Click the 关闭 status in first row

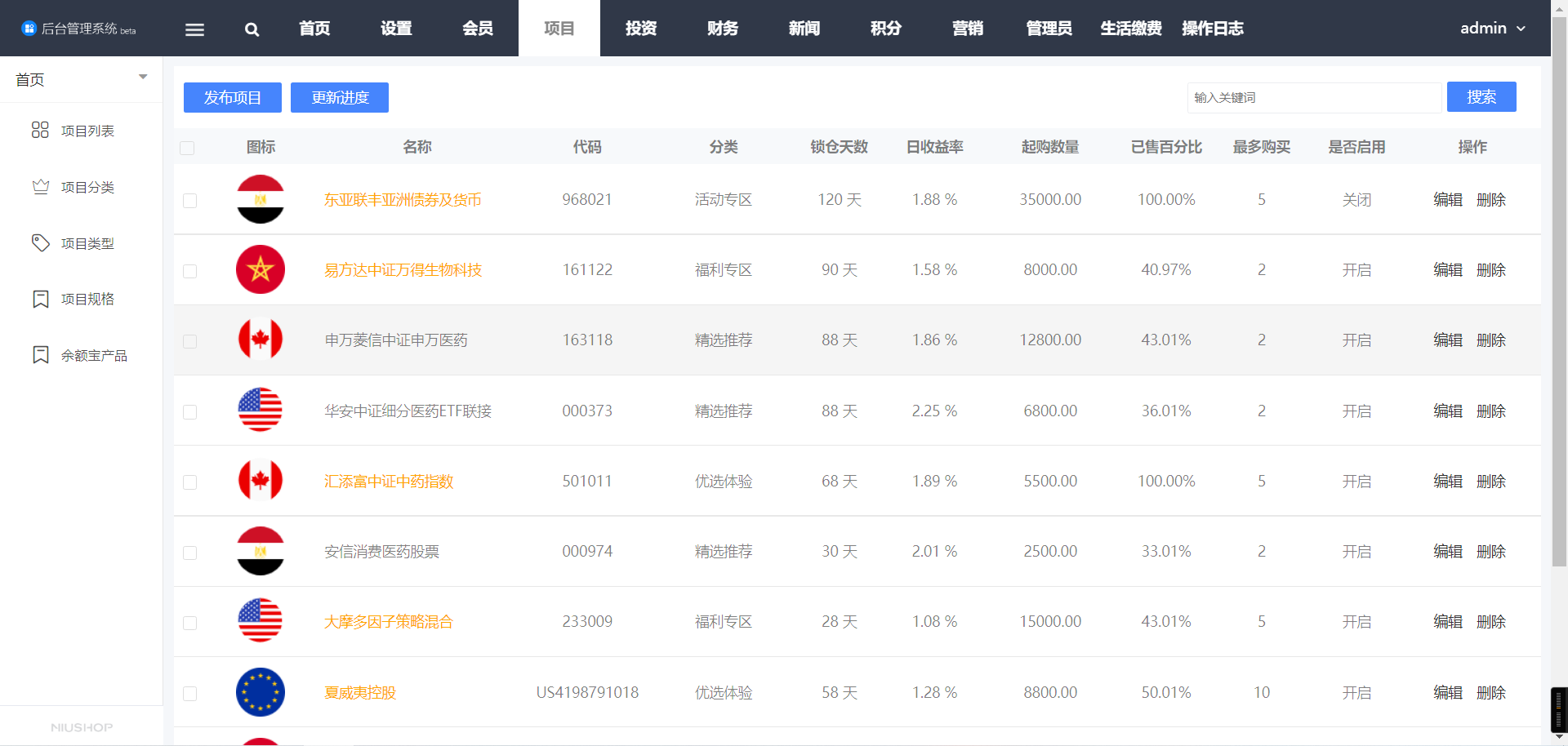pos(1356,199)
